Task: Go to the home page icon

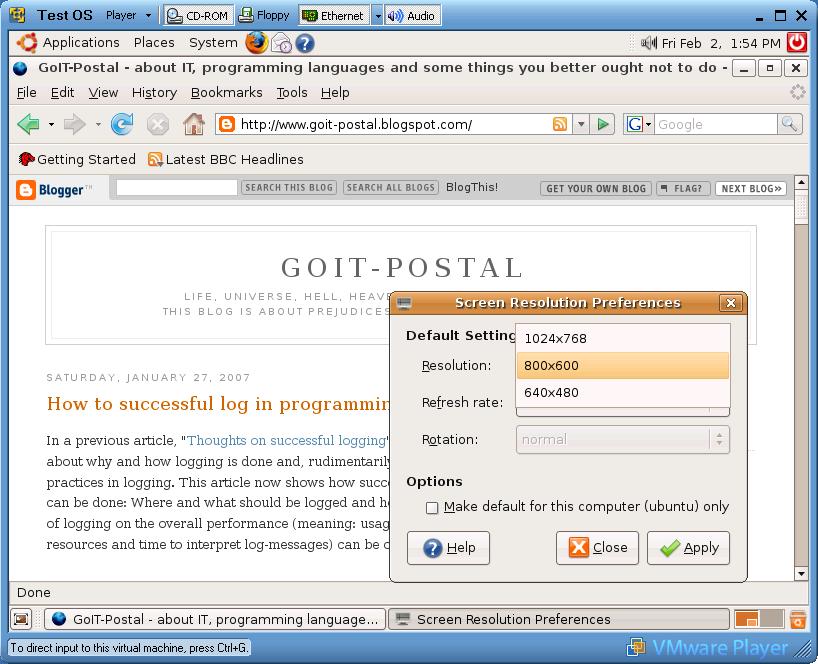Action: click(194, 124)
